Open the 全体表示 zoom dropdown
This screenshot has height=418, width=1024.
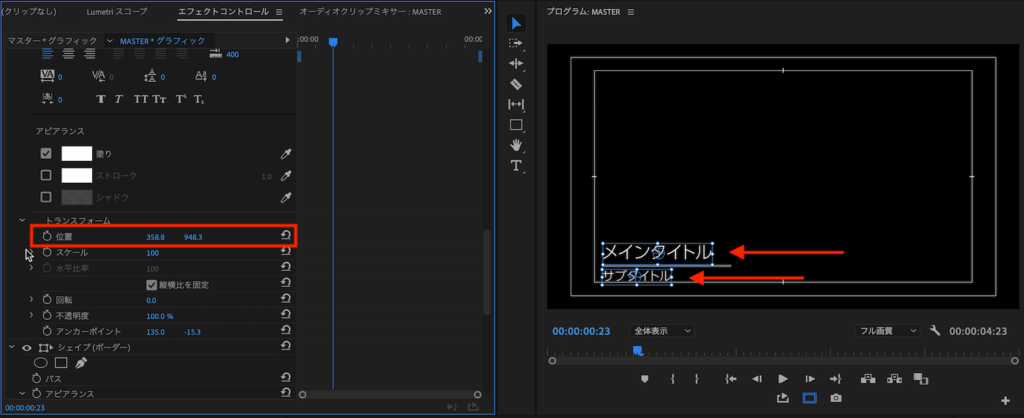[661, 330]
